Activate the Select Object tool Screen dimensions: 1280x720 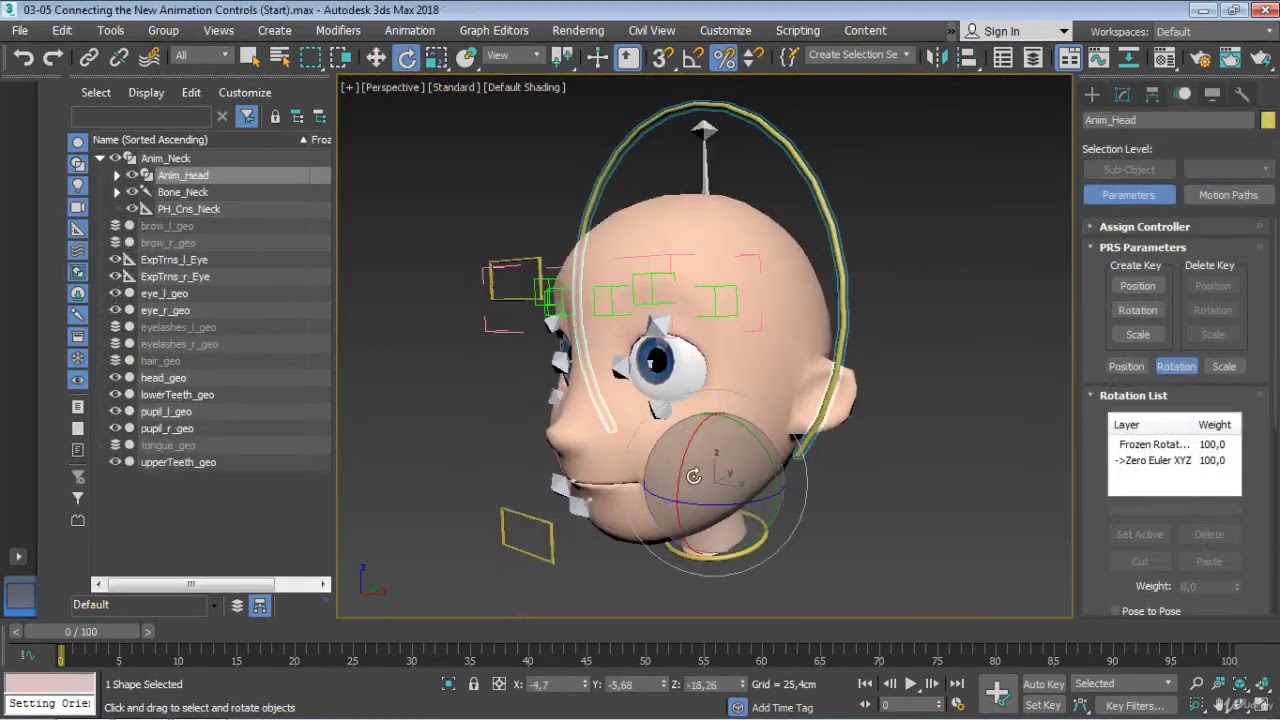tap(250, 58)
